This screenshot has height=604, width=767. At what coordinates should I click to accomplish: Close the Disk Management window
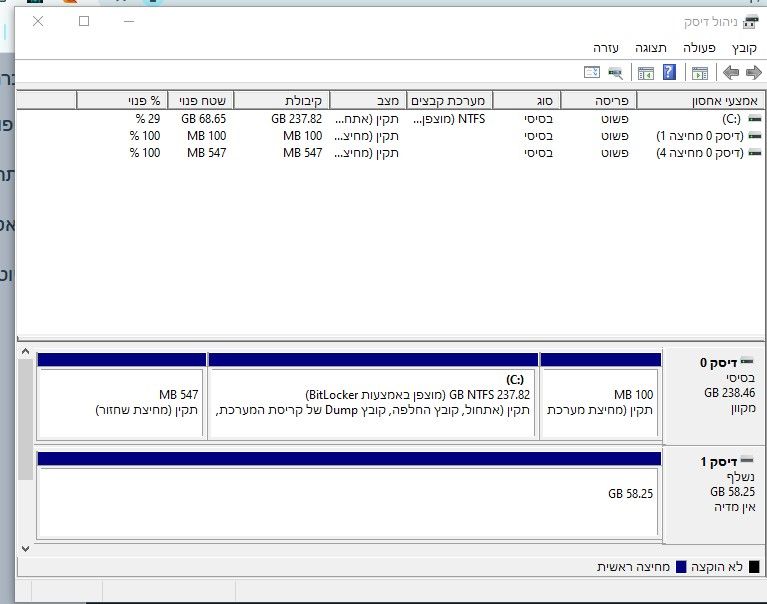[x=38, y=21]
